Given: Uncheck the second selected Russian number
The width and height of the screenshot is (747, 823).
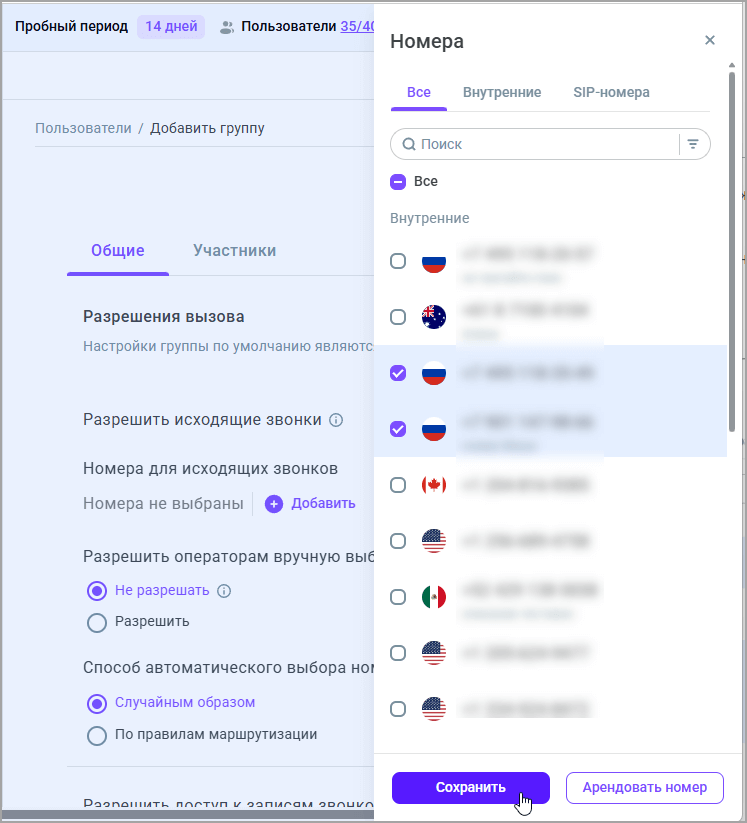Looking at the screenshot, I should point(398,429).
